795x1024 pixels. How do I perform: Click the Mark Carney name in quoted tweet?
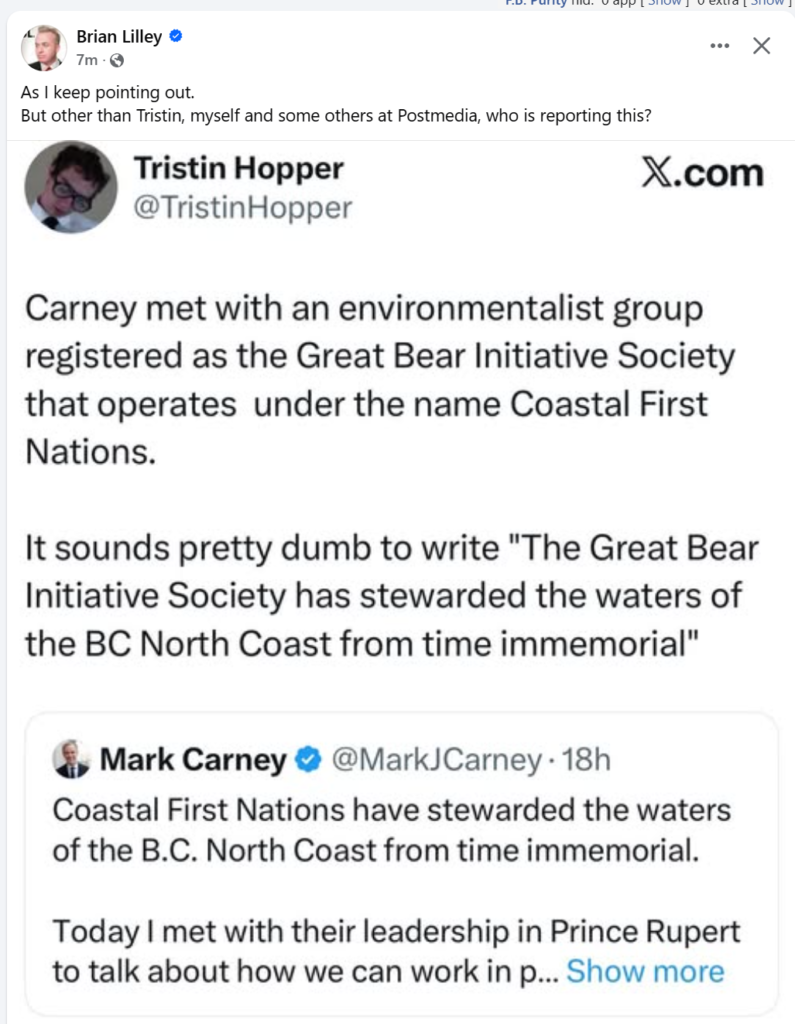coord(192,760)
